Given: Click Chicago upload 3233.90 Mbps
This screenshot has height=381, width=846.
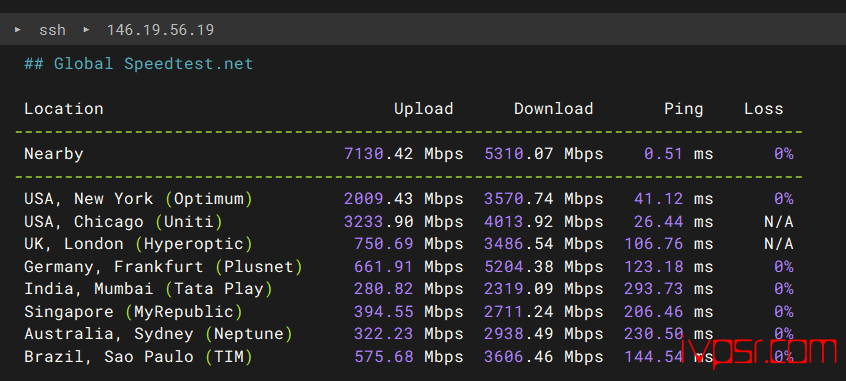Looking at the screenshot, I should 404,221.
